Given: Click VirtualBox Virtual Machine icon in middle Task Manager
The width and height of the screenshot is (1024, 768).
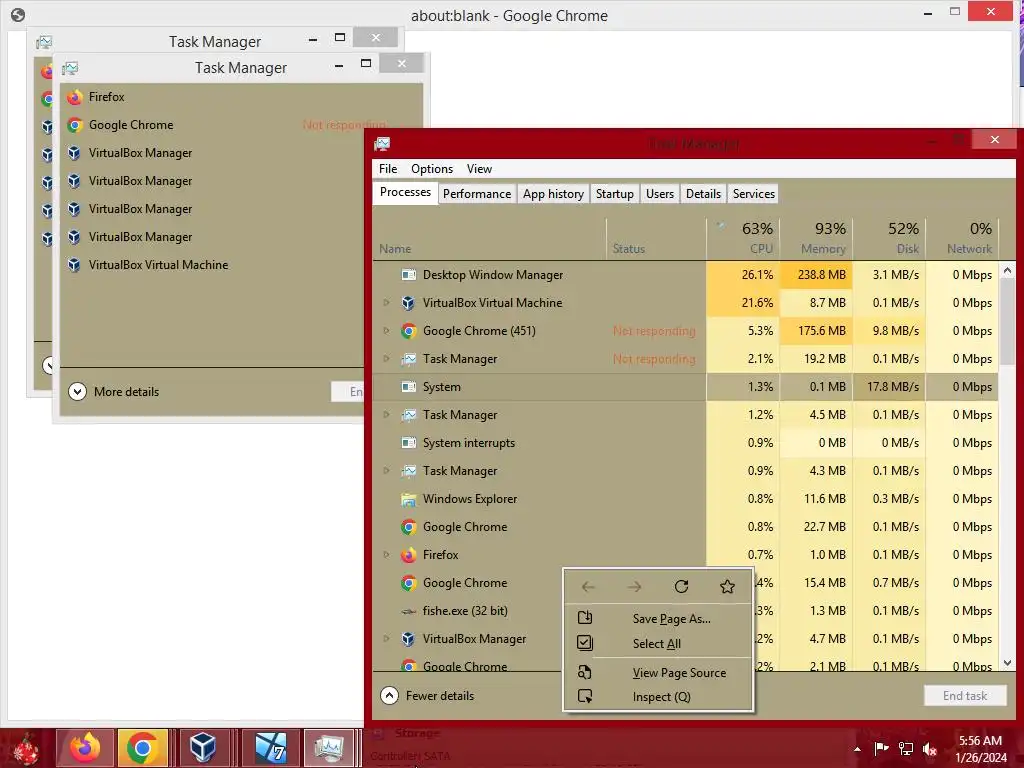Looking at the screenshot, I should coord(74,264).
